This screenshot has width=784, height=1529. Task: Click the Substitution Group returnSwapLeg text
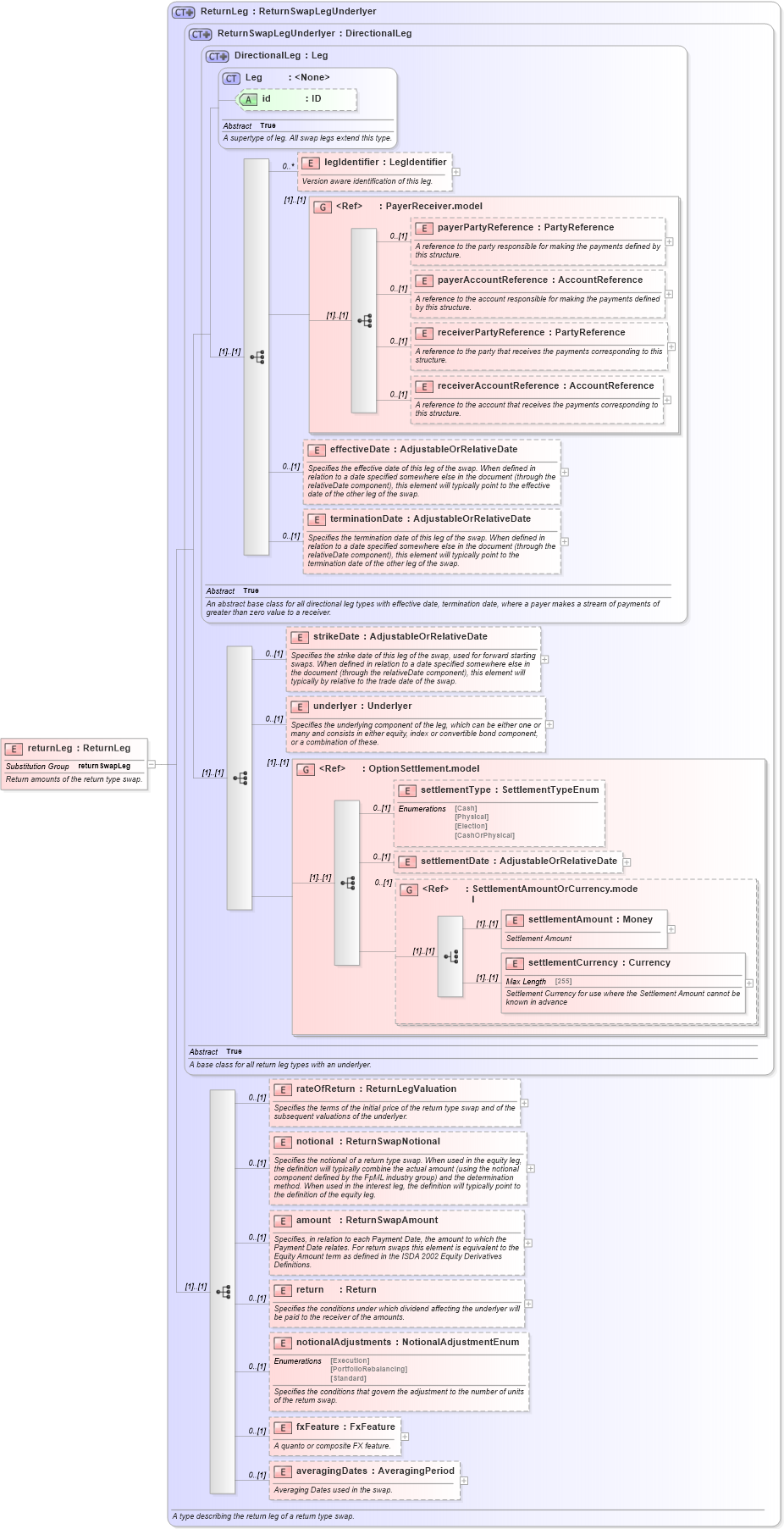click(x=68, y=767)
